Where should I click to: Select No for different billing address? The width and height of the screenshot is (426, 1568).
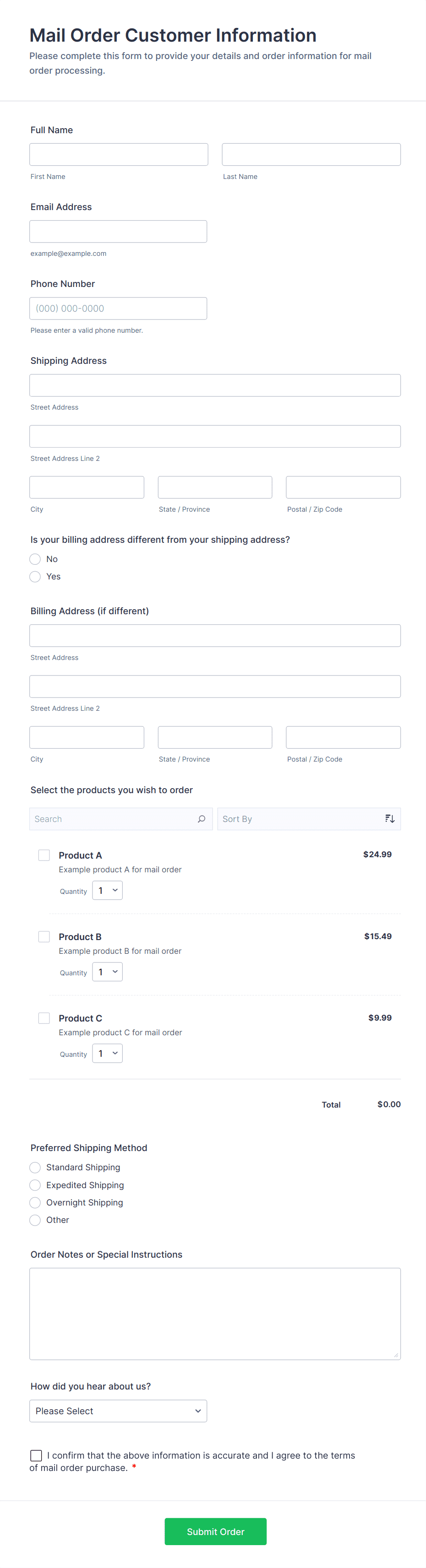(x=35, y=559)
